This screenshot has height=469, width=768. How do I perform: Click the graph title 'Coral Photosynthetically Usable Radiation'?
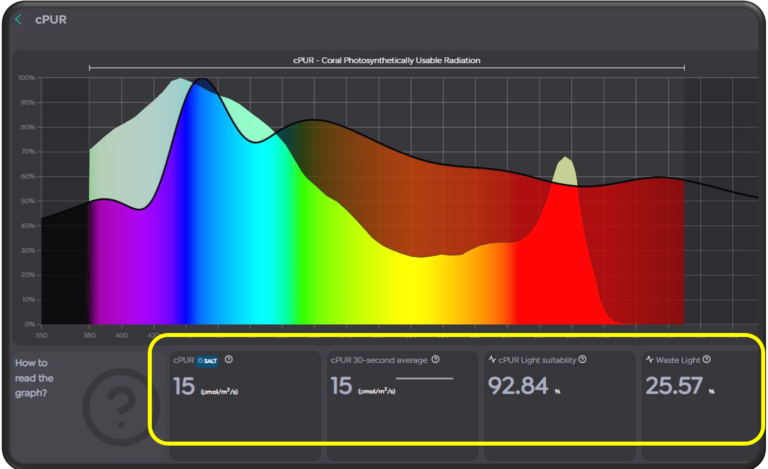point(386,60)
